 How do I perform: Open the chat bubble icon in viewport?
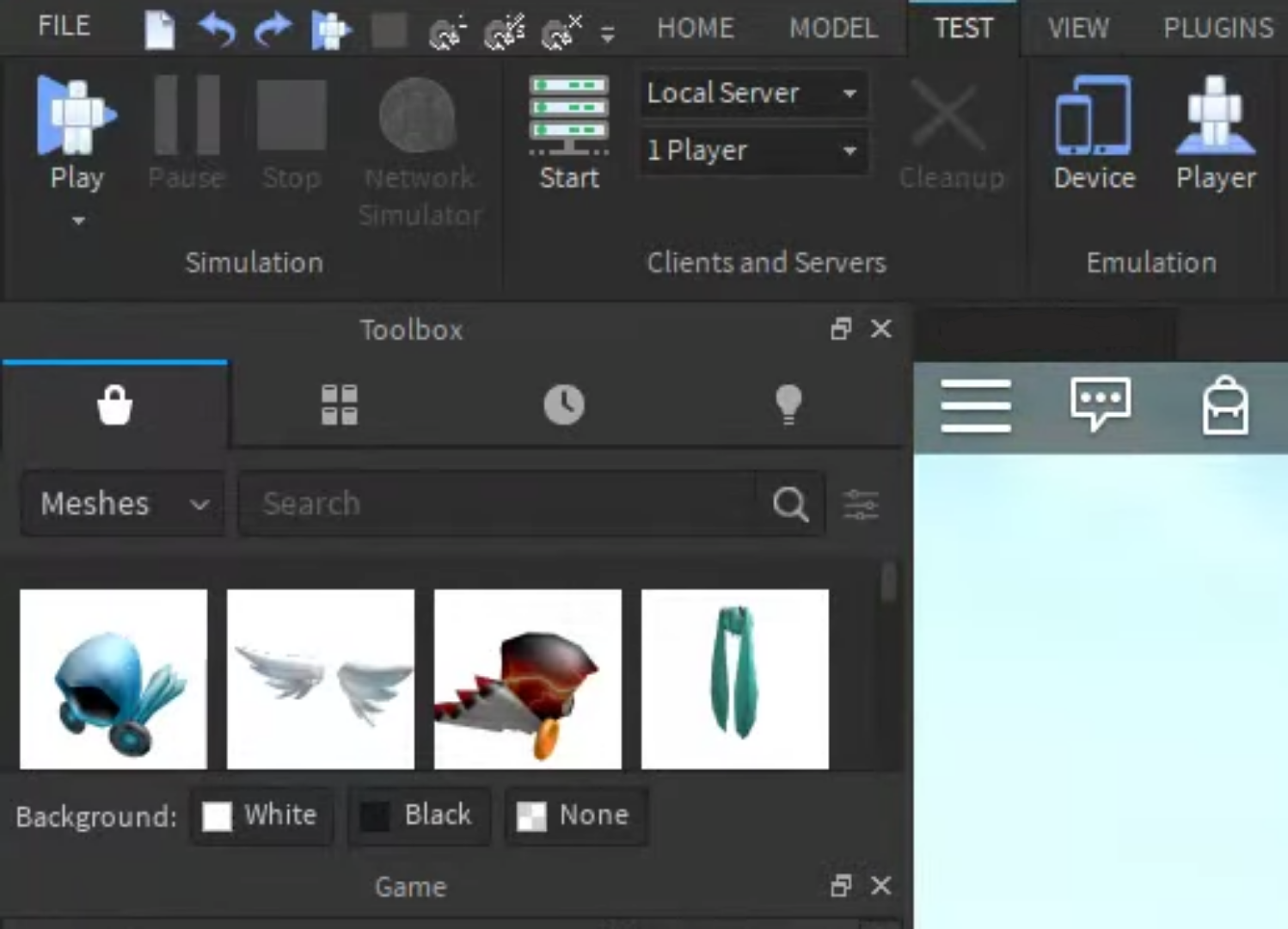pos(1101,403)
